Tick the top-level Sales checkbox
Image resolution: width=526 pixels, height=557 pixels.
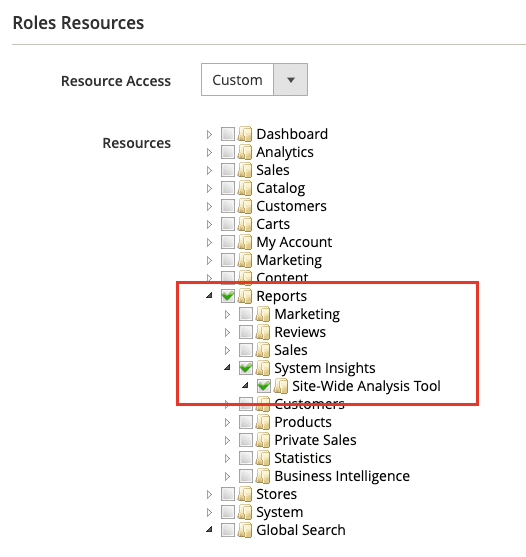228,170
